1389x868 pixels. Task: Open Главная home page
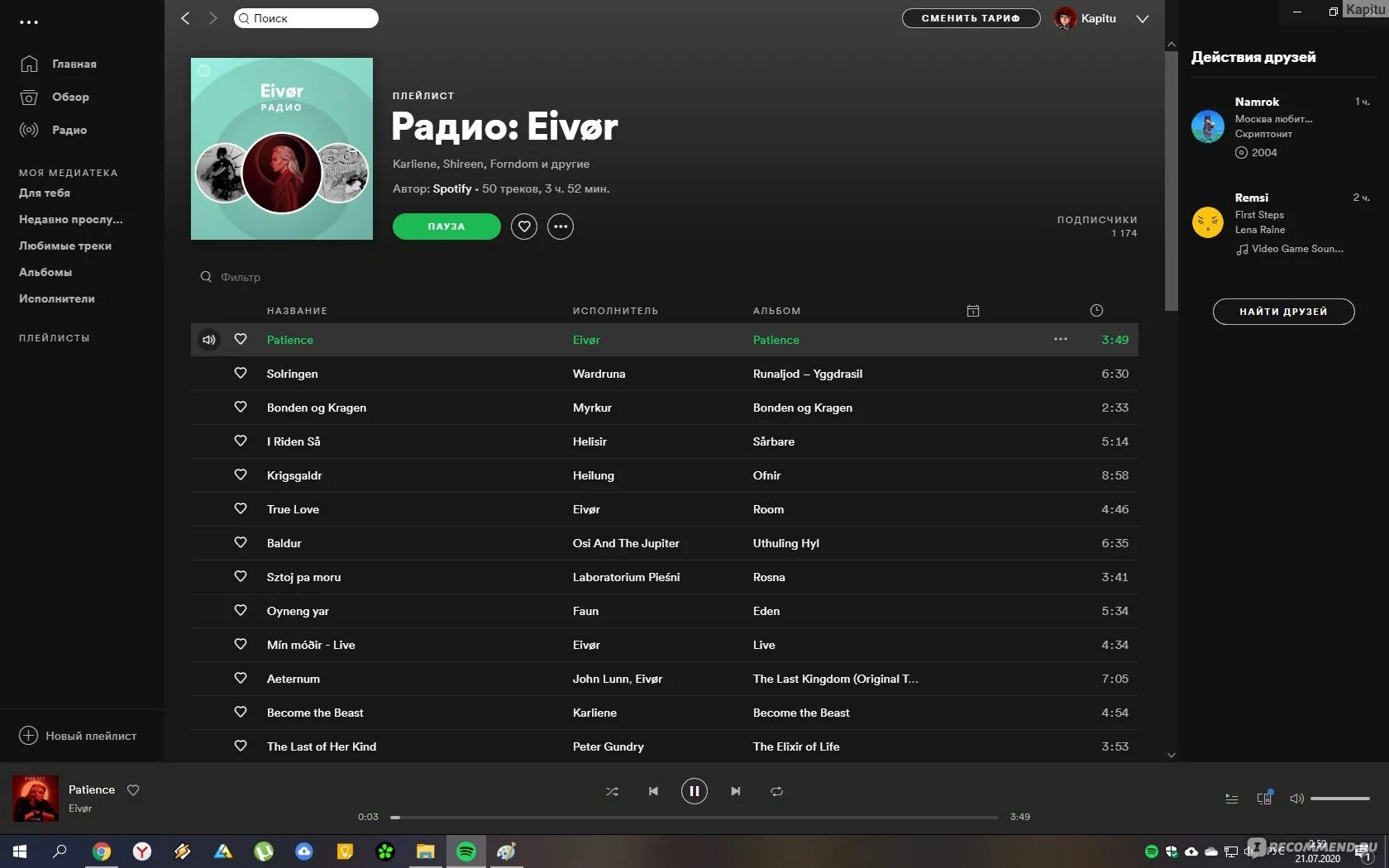pyautogui.click(x=74, y=64)
